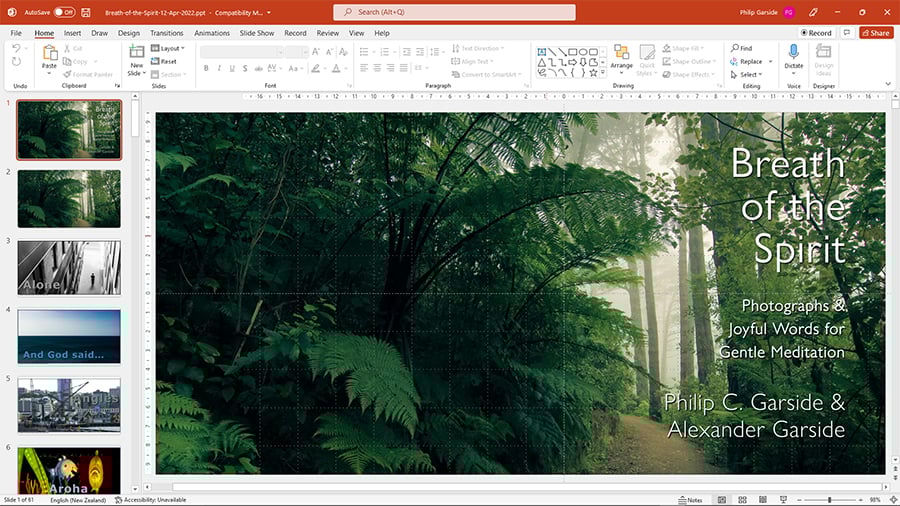This screenshot has width=900, height=506.
Task: Open the Layout dropdown
Action: (168, 48)
